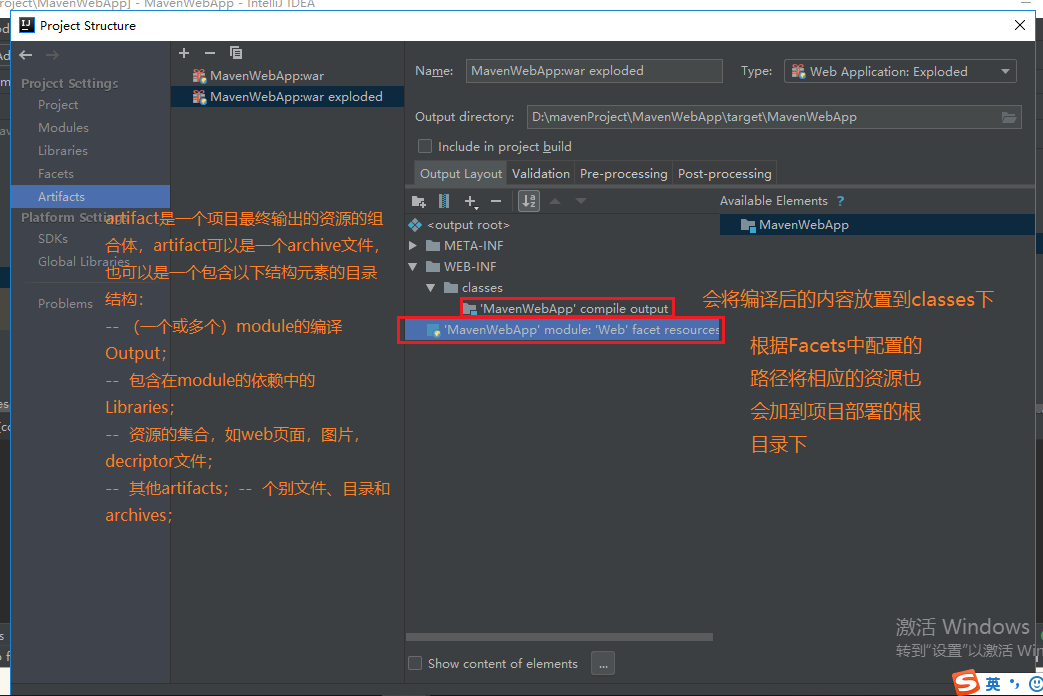Viewport: 1043px width, 696px height.
Task: Close the Project Structure dialog
Action: click(1019, 25)
